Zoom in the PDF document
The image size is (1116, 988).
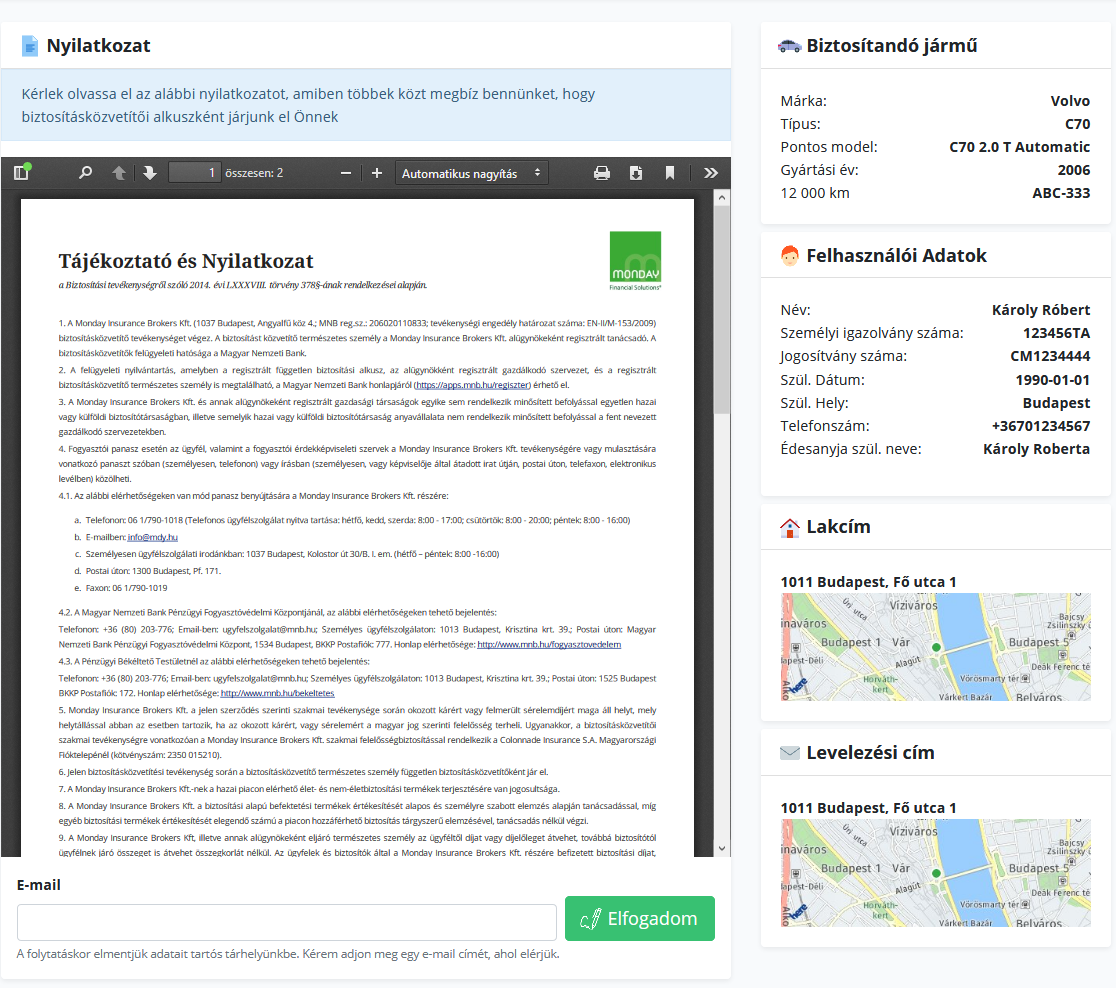pyautogui.click(x=377, y=173)
